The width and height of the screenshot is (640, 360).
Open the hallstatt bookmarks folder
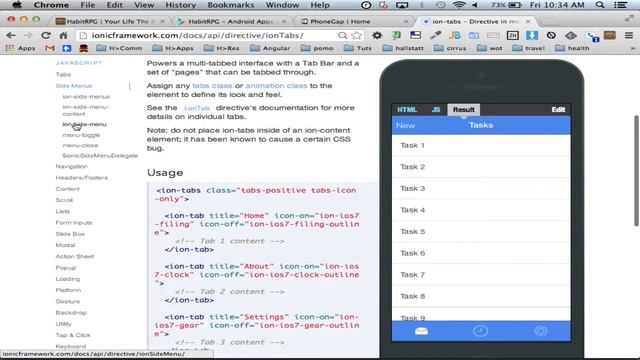[x=403, y=48]
